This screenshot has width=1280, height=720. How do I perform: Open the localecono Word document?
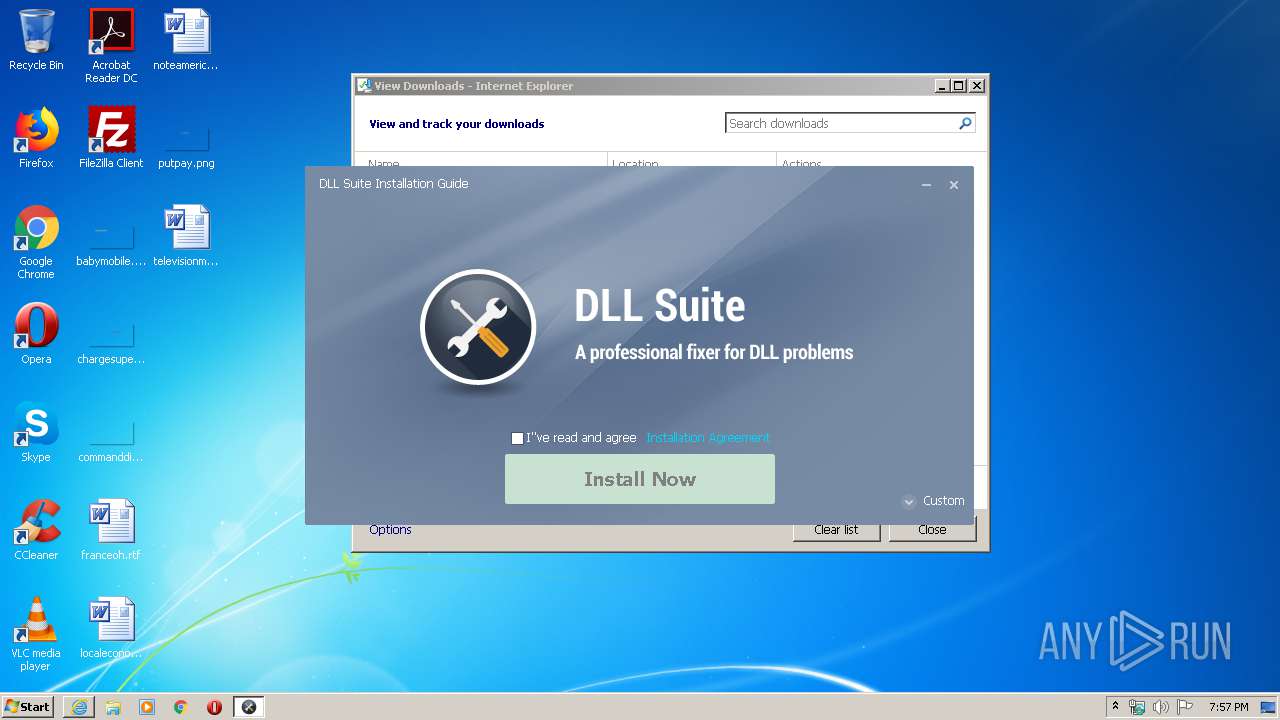pyautogui.click(x=111, y=628)
